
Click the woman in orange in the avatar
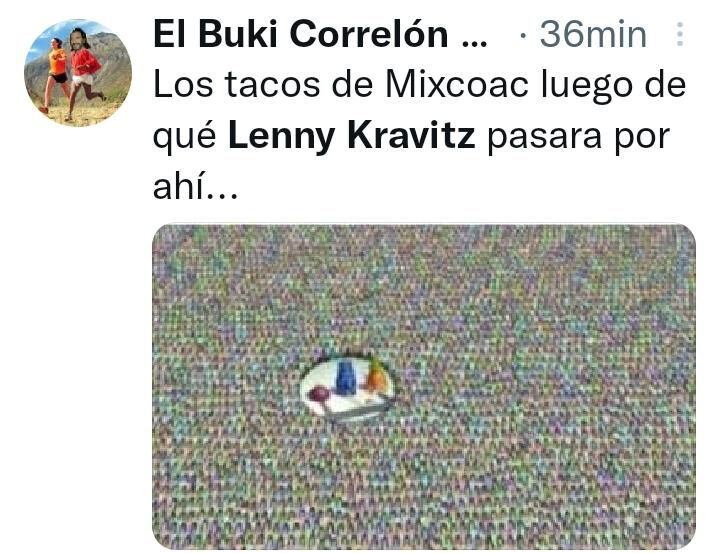click(57, 71)
